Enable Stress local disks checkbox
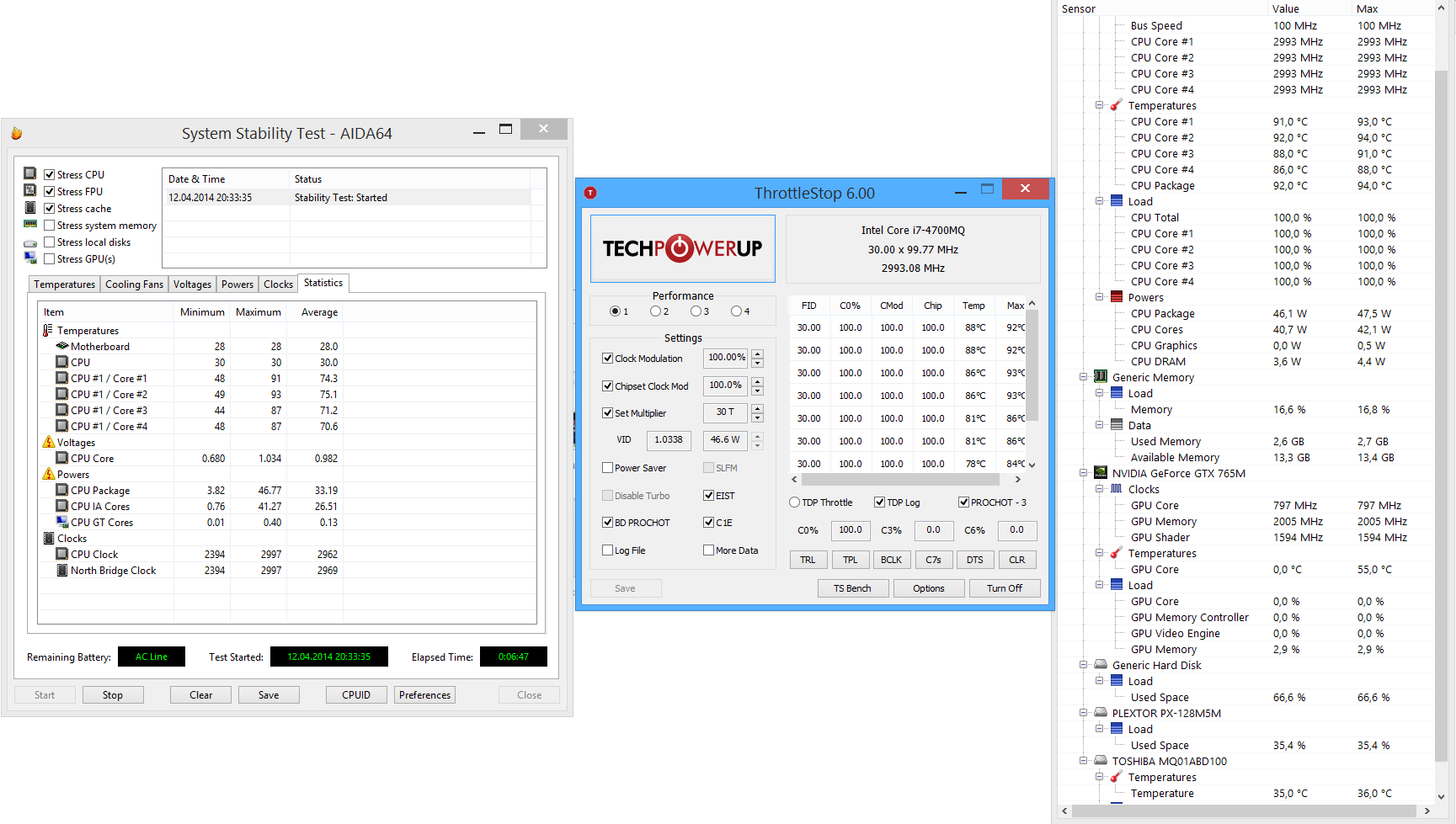 tap(50, 242)
